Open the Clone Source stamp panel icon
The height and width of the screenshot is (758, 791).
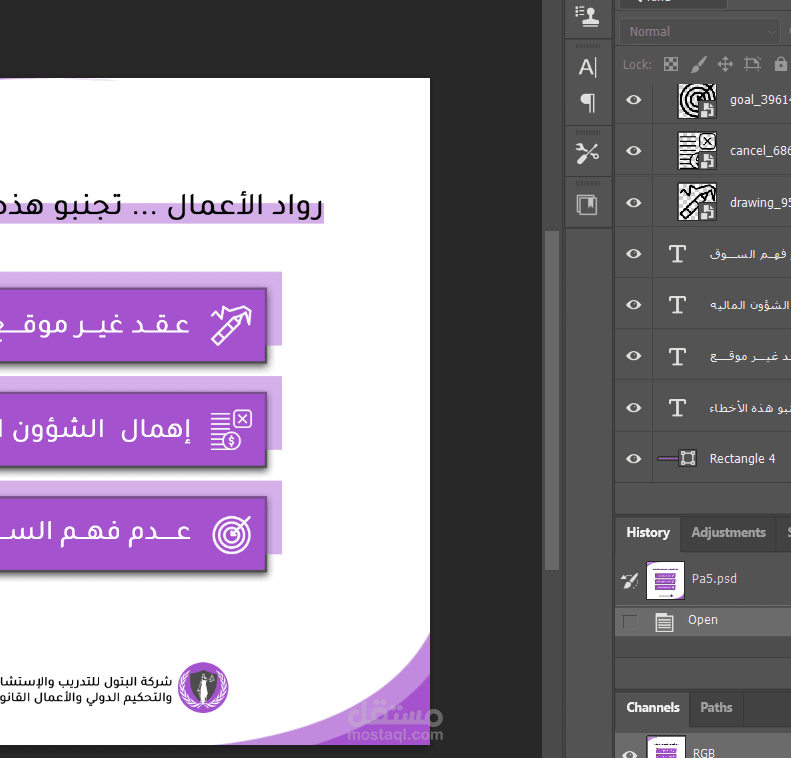click(588, 16)
